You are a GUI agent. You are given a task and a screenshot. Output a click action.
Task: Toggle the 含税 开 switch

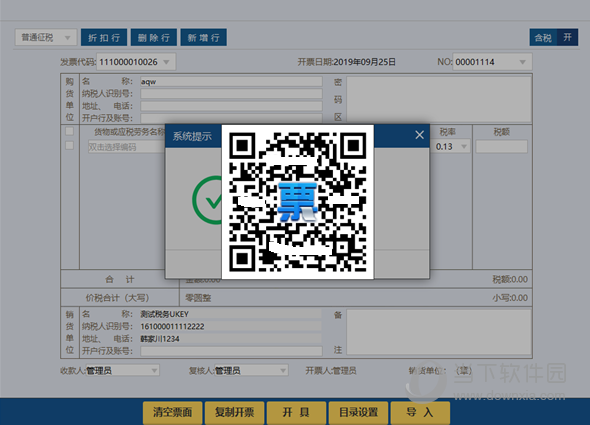click(554, 37)
